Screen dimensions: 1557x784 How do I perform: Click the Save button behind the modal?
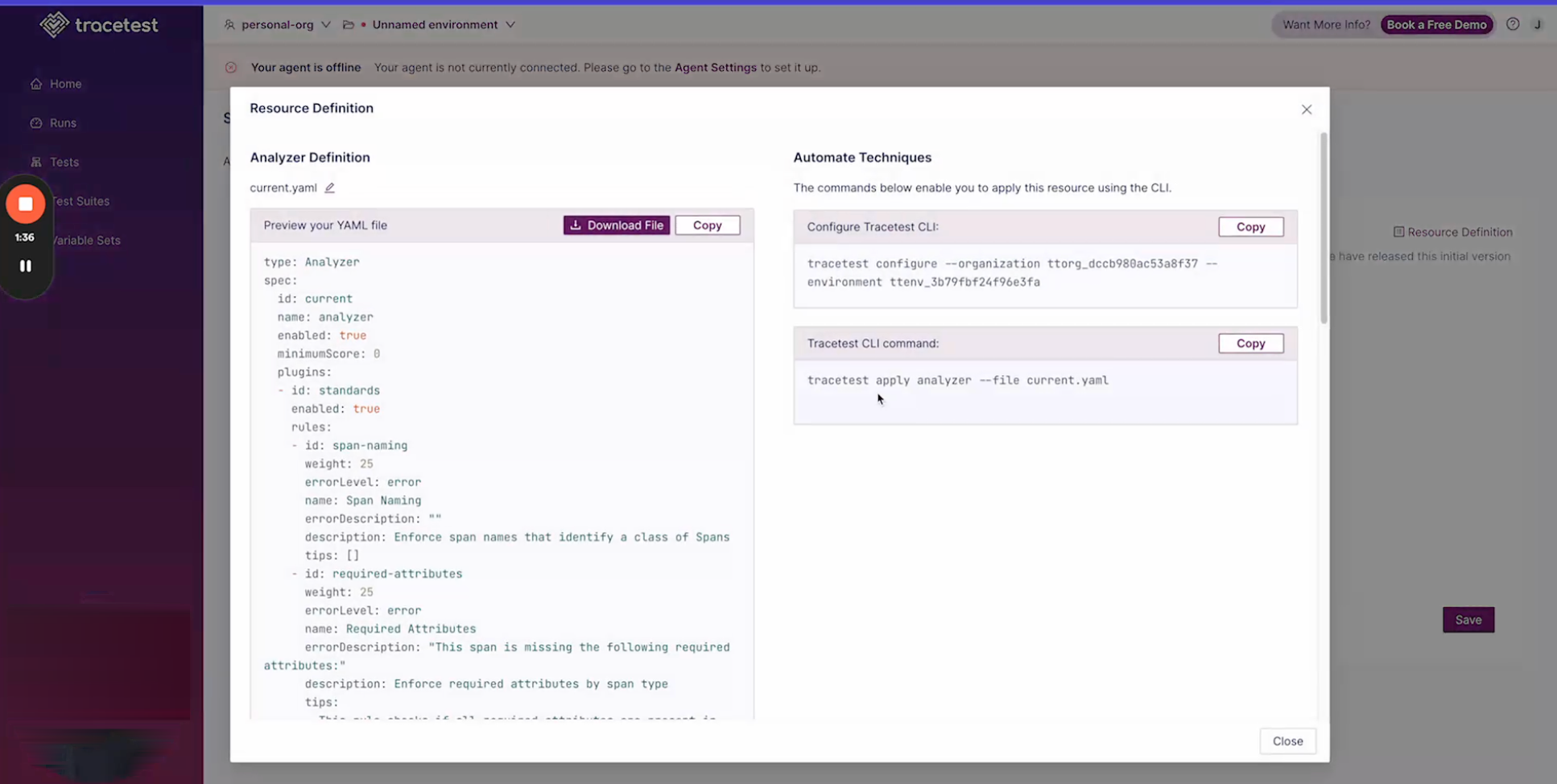pos(1468,620)
